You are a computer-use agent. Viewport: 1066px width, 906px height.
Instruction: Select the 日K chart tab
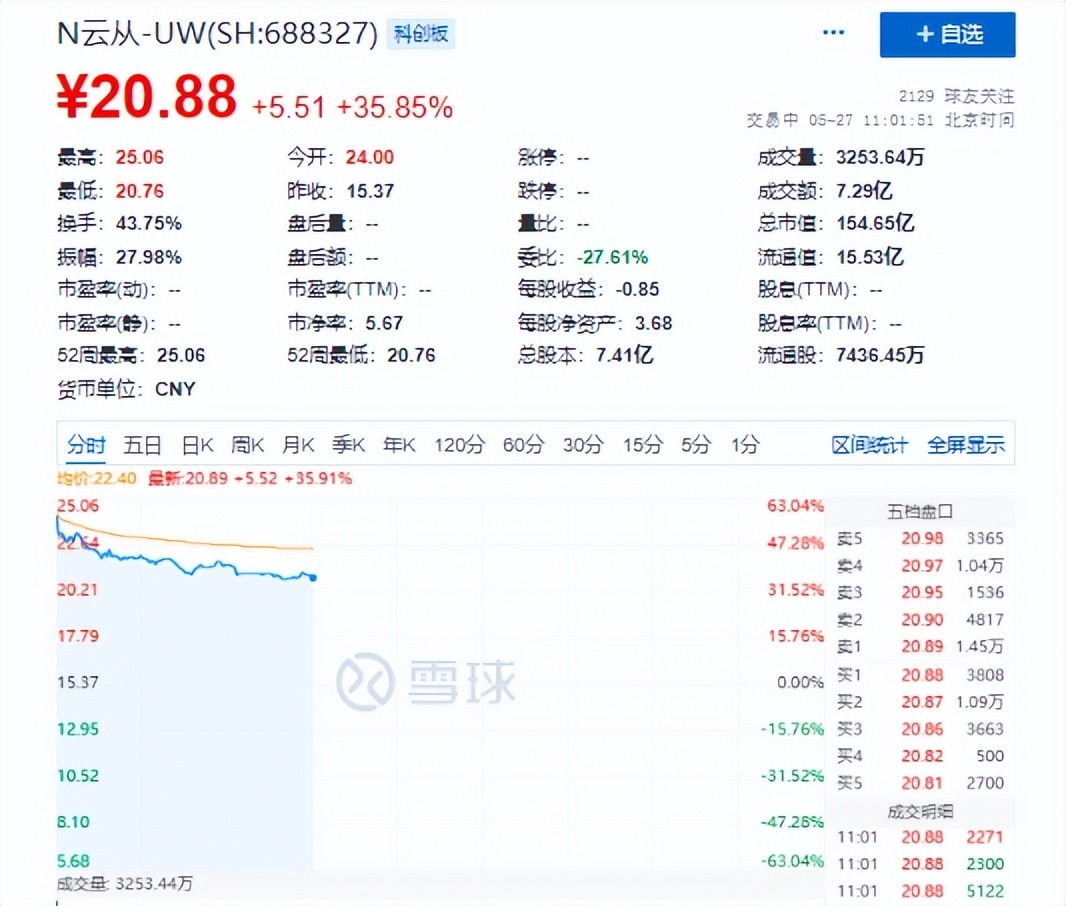198,445
